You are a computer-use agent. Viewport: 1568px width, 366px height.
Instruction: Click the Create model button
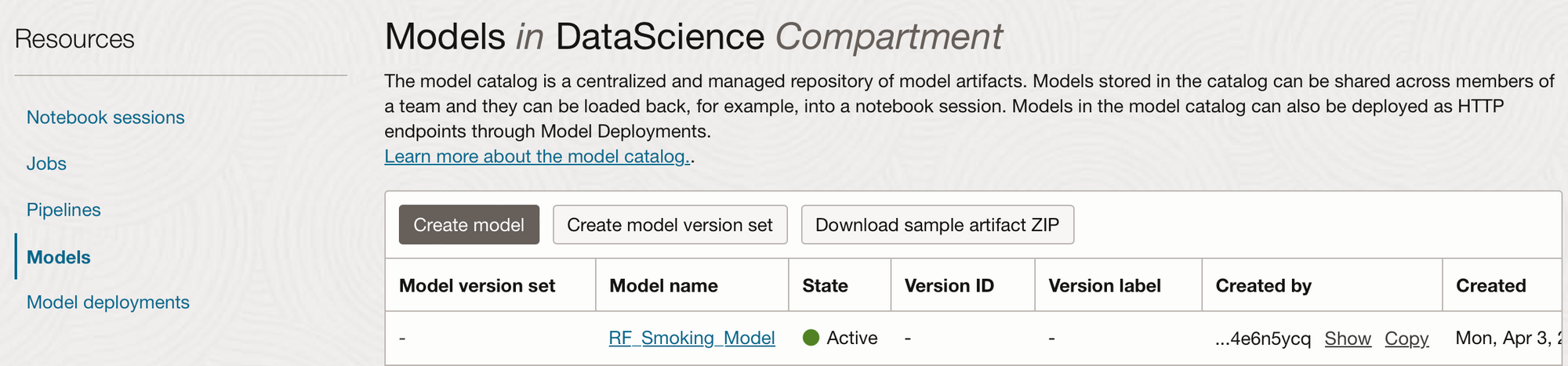click(469, 225)
